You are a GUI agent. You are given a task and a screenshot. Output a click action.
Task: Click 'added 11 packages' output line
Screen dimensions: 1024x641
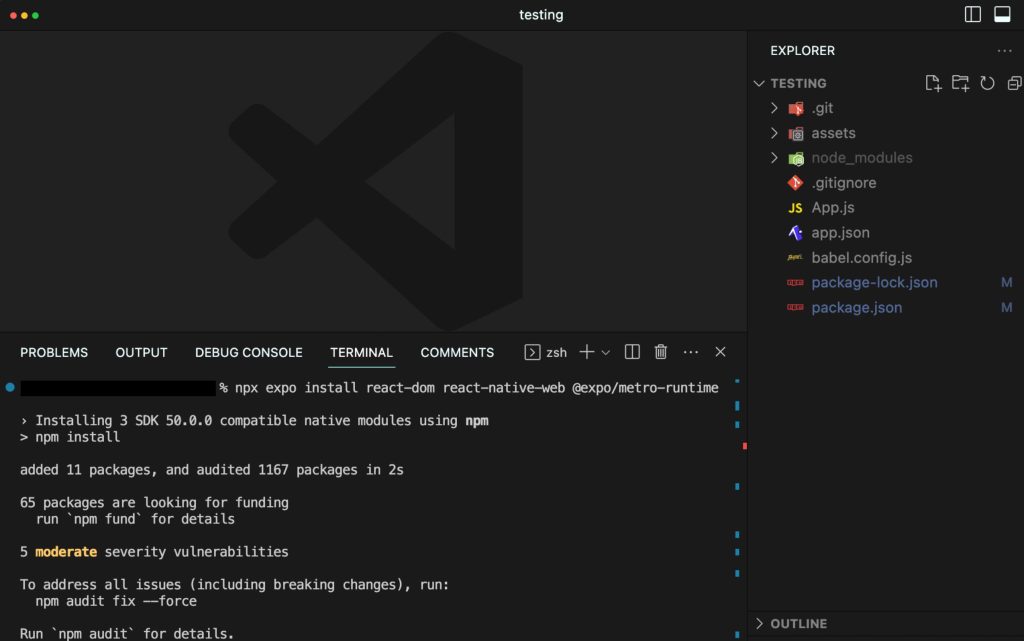tap(212, 470)
